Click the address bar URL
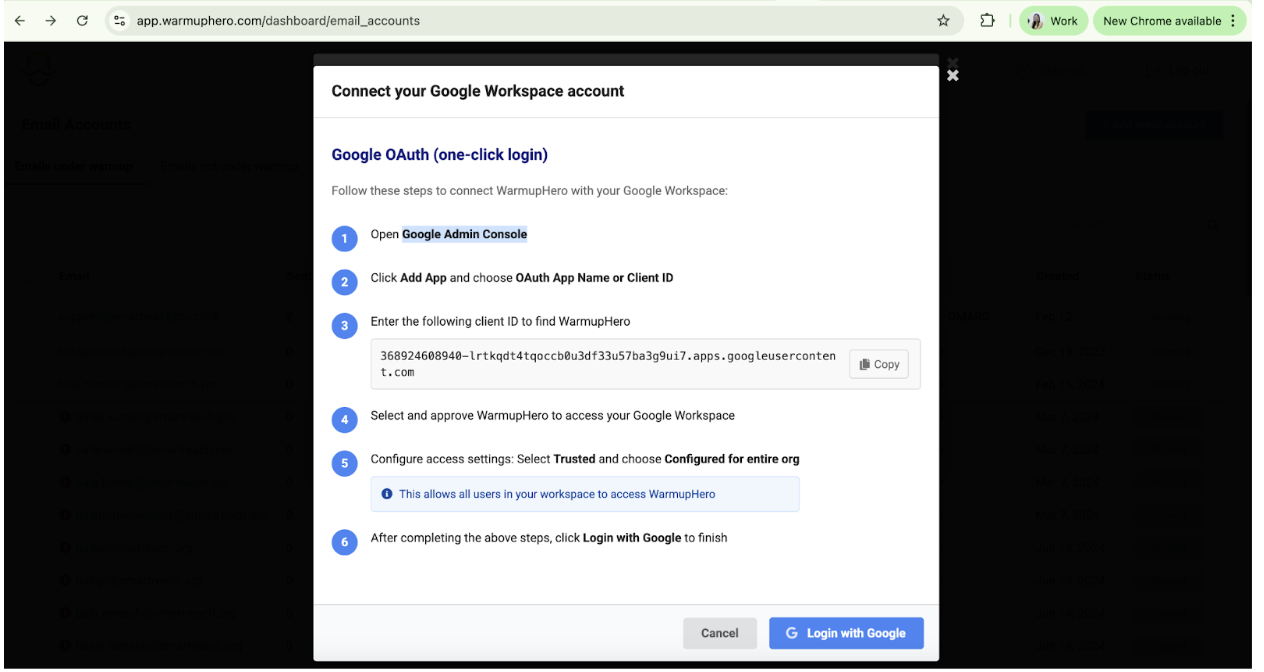Screen dimensions: 1264x672 [x=278, y=20]
